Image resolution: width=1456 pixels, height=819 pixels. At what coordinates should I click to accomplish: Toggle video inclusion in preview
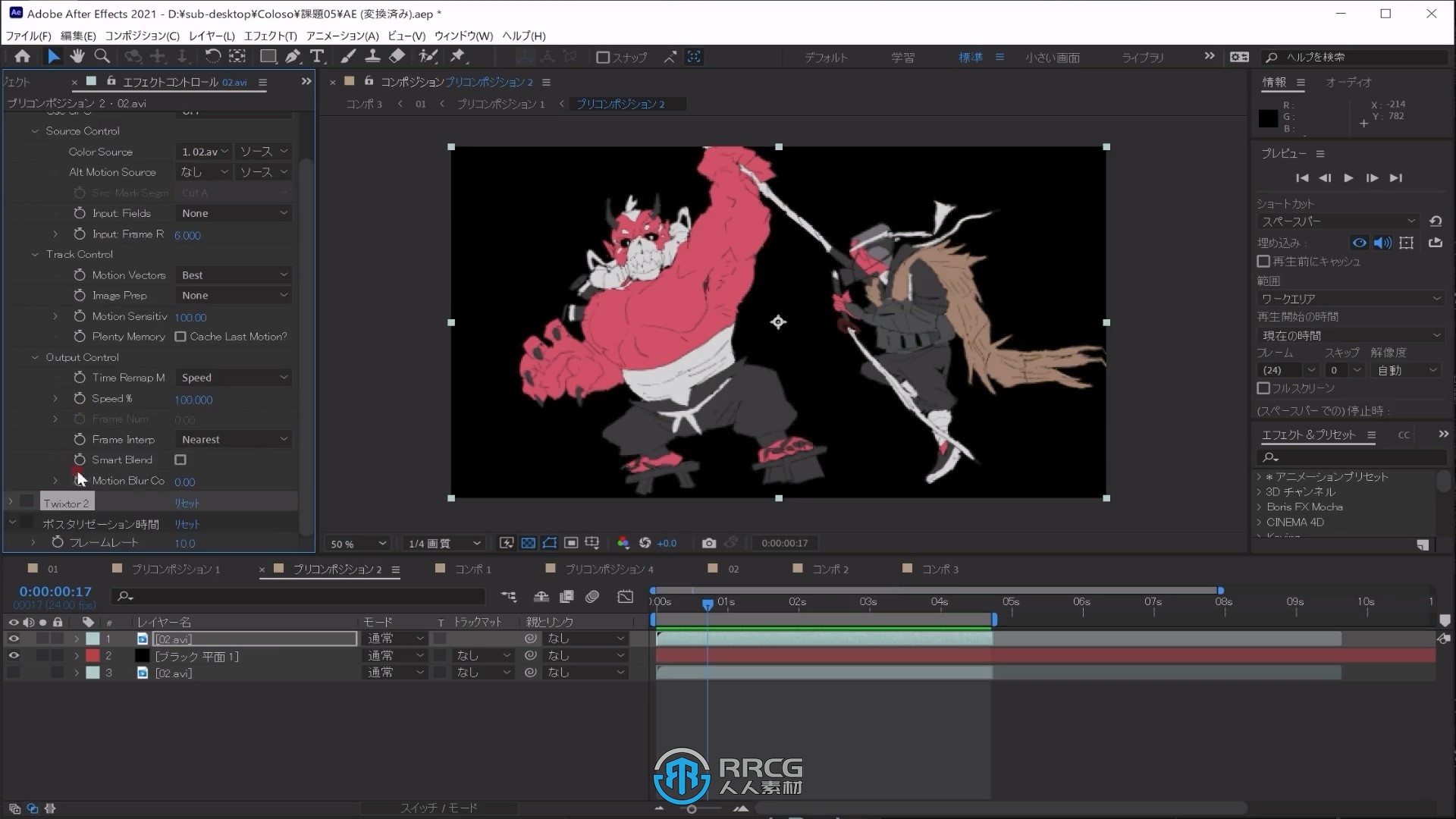click(1359, 243)
